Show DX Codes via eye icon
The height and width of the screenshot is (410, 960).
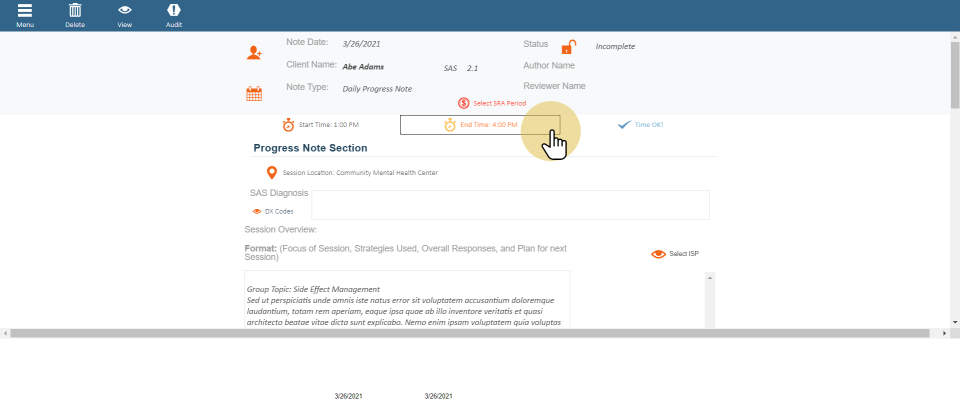coord(257,212)
